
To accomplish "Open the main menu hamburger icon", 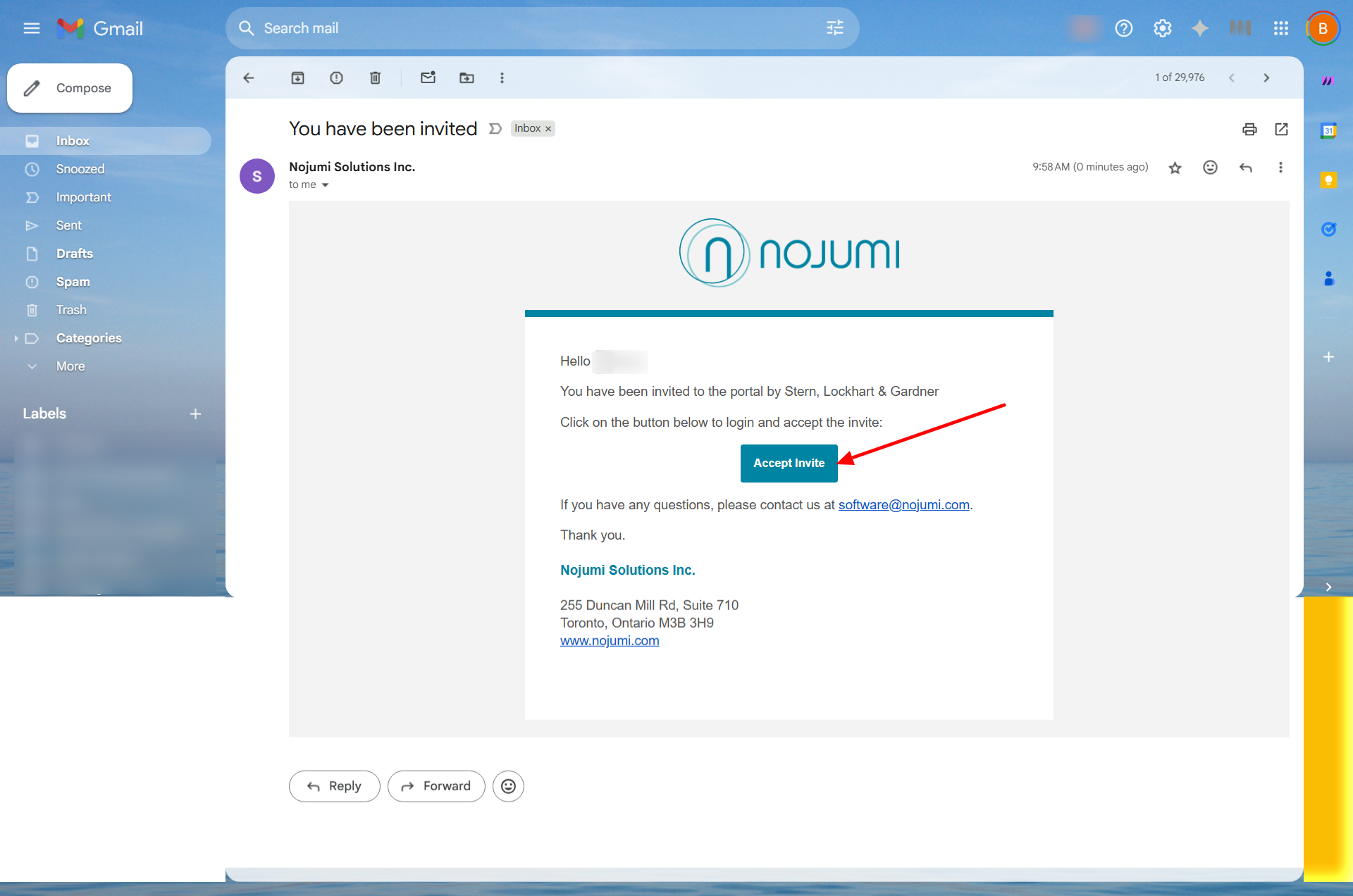I will (31, 28).
